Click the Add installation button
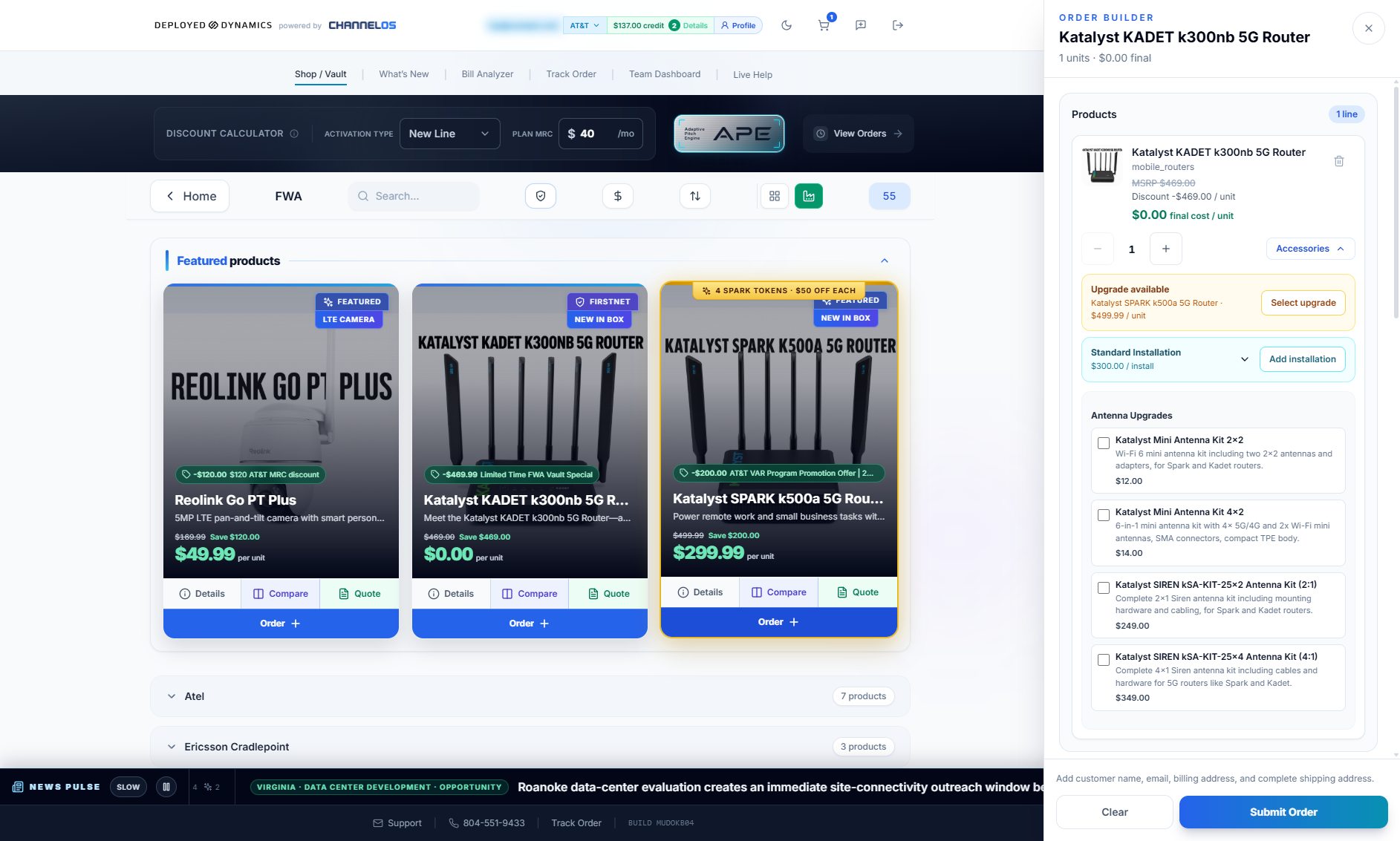 point(1302,359)
